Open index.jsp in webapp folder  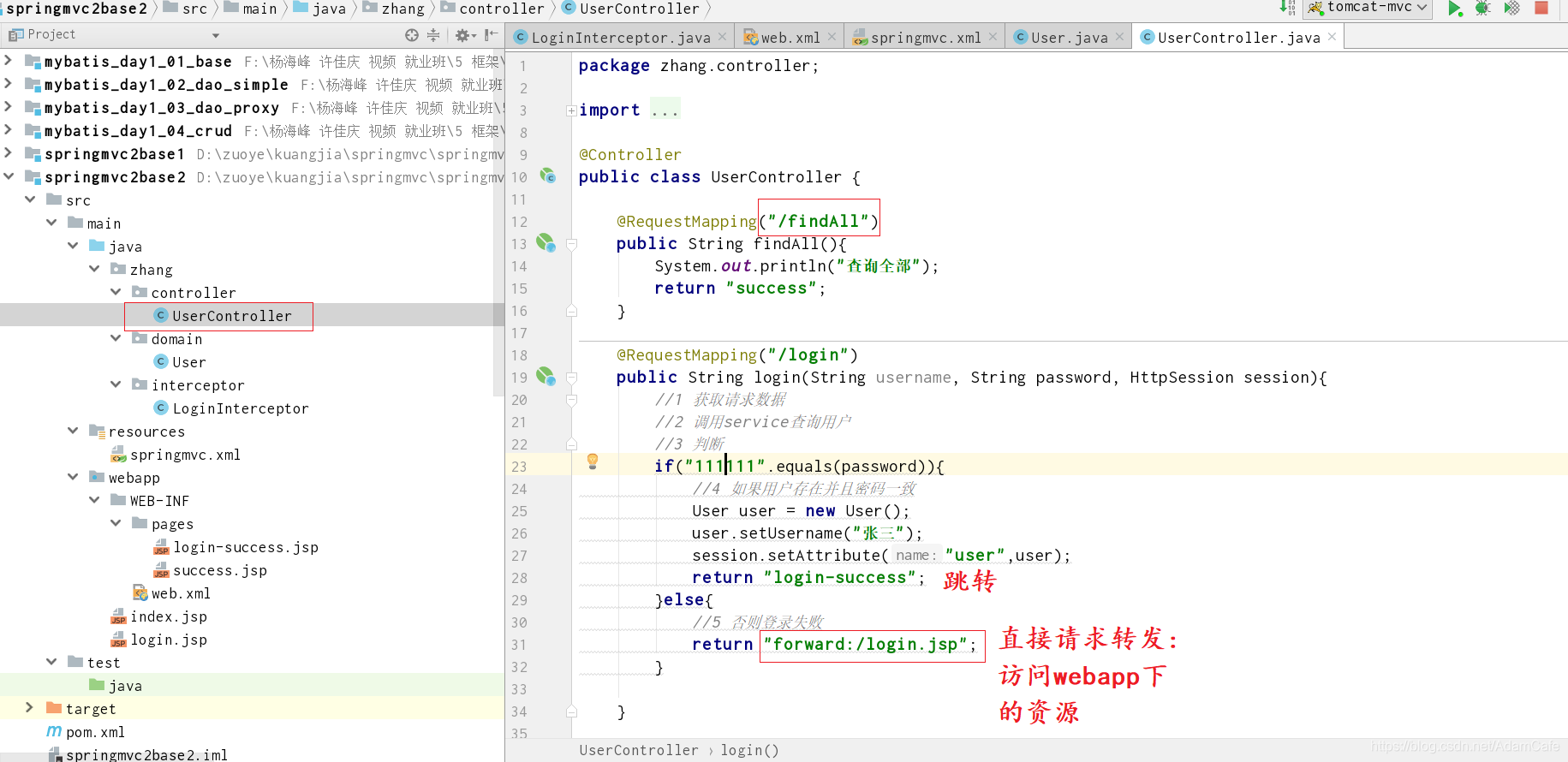pyautogui.click(x=158, y=616)
